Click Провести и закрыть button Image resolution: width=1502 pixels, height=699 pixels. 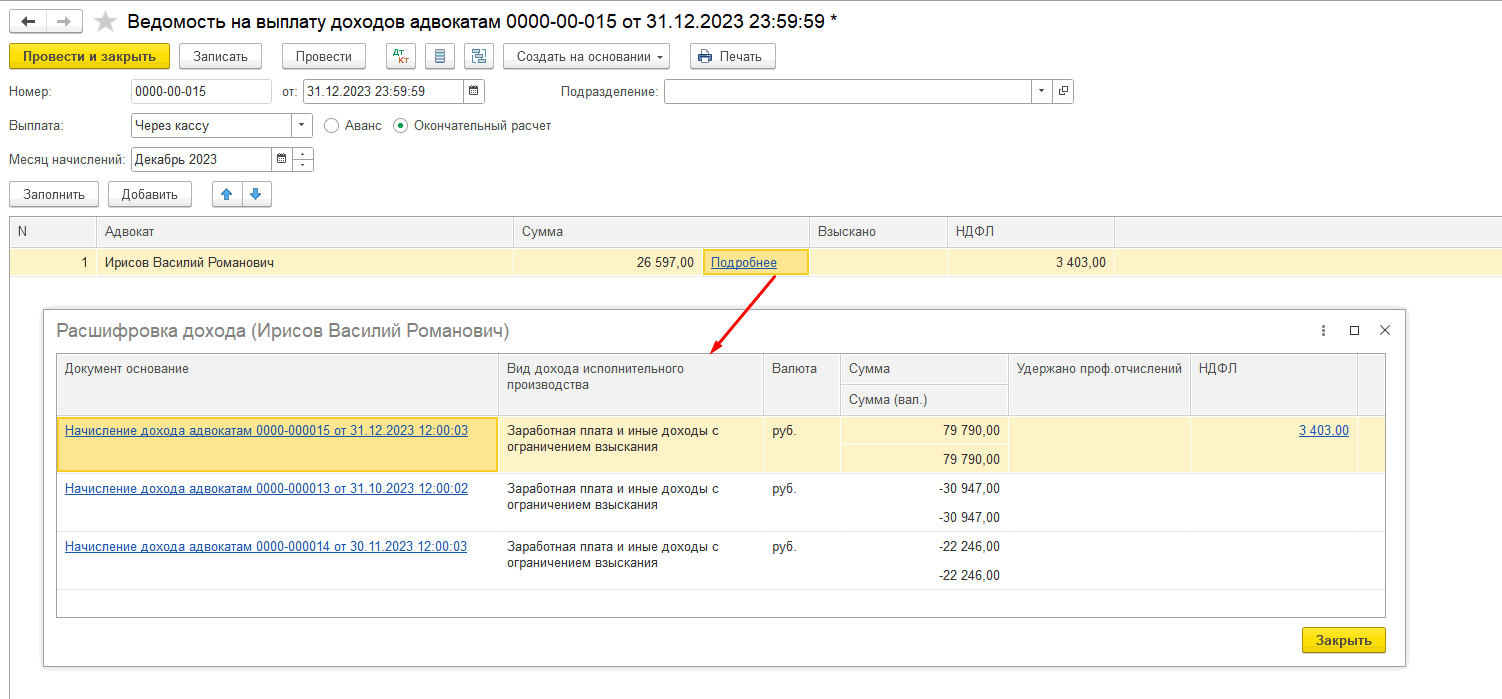point(89,56)
